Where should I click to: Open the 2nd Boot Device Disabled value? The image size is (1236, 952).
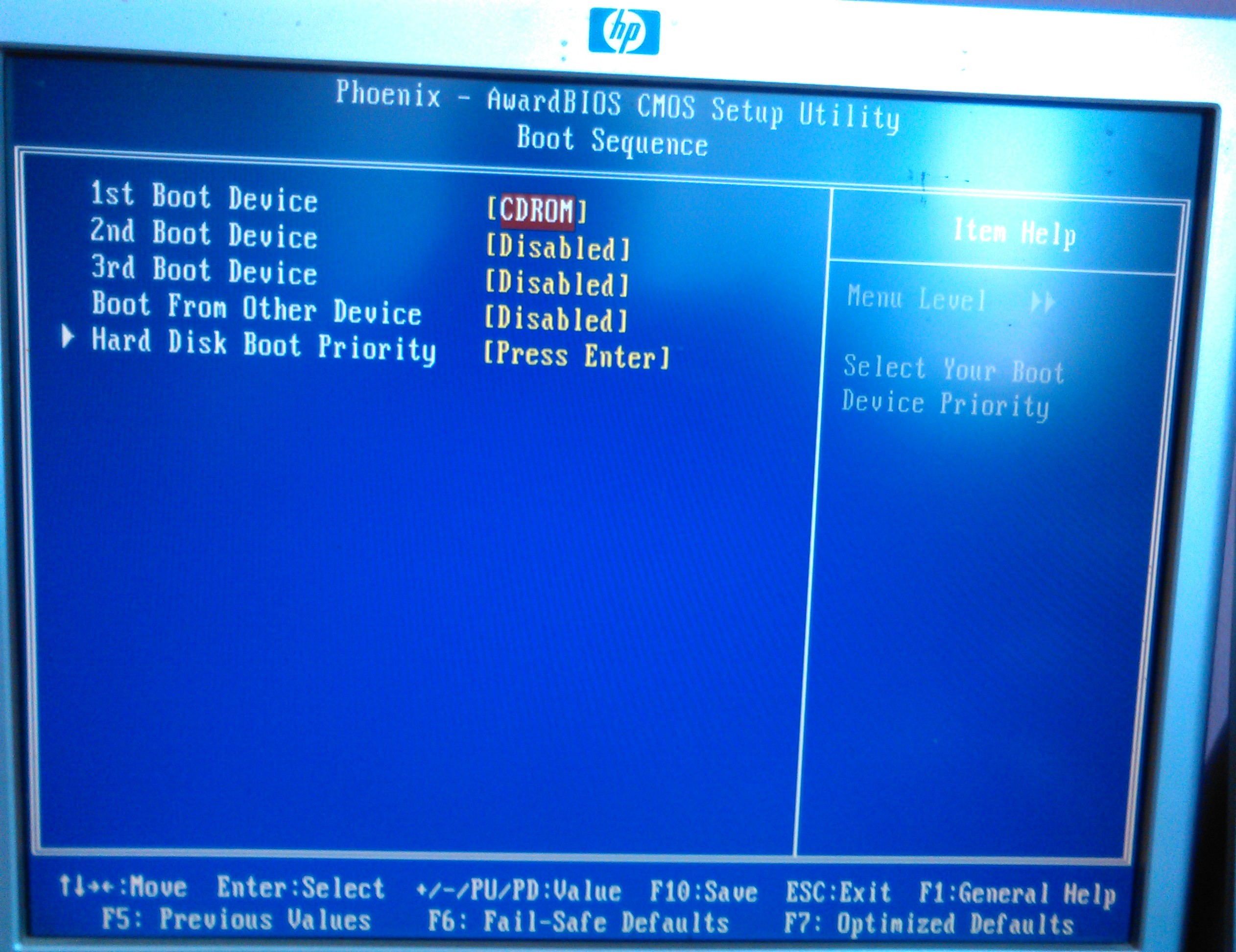[x=557, y=248]
